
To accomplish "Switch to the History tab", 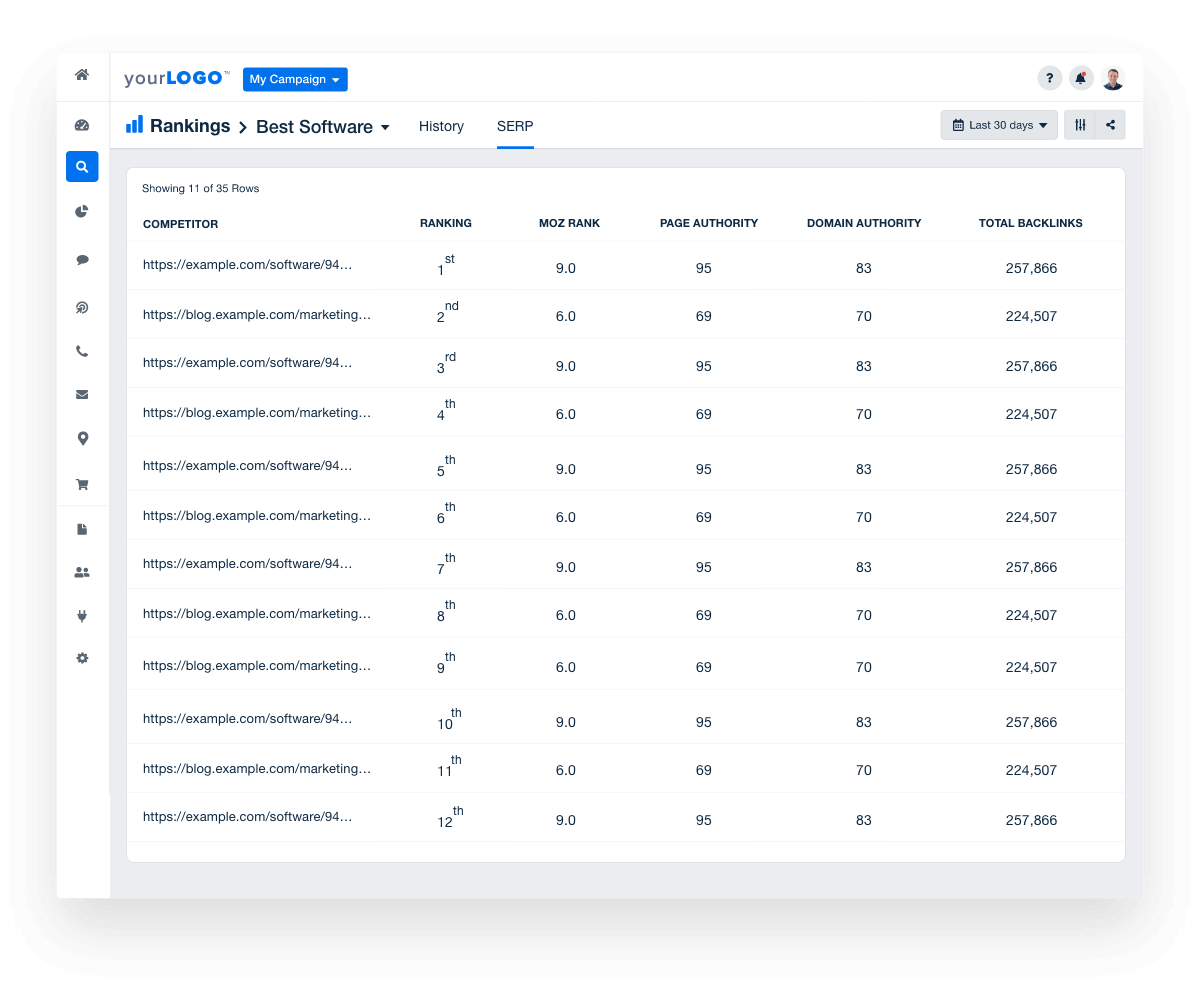I will point(441,126).
